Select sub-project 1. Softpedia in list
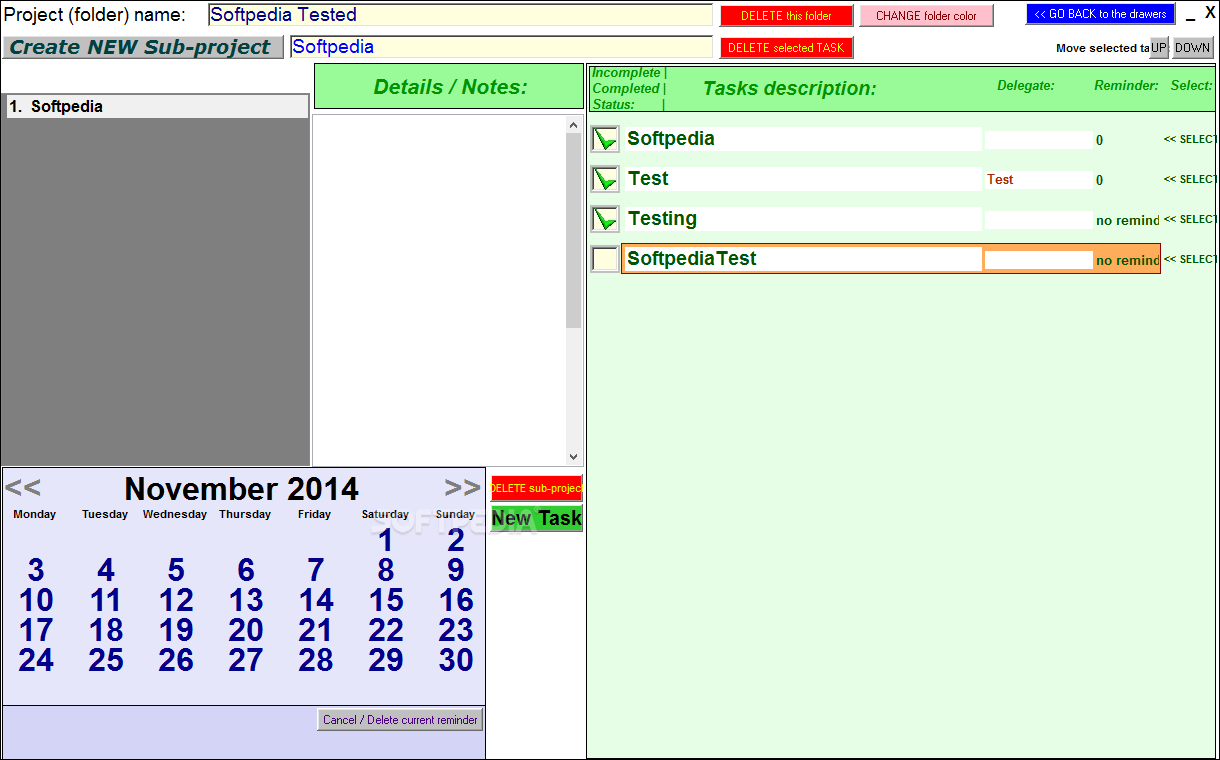Image resolution: width=1220 pixels, height=760 pixels. (x=157, y=107)
